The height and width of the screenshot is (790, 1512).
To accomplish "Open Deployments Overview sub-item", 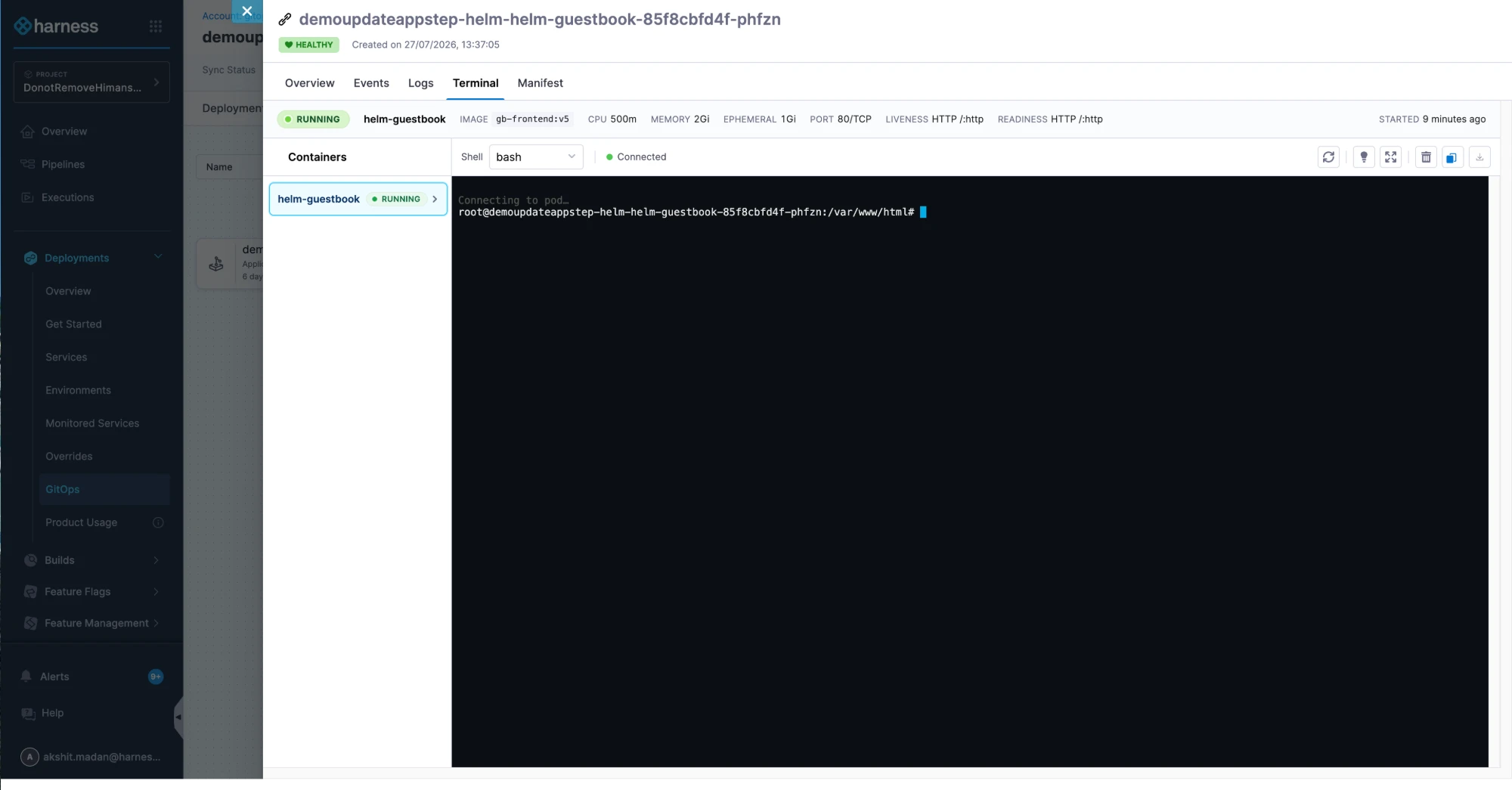I will pyautogui.click(x=68, y=292).
